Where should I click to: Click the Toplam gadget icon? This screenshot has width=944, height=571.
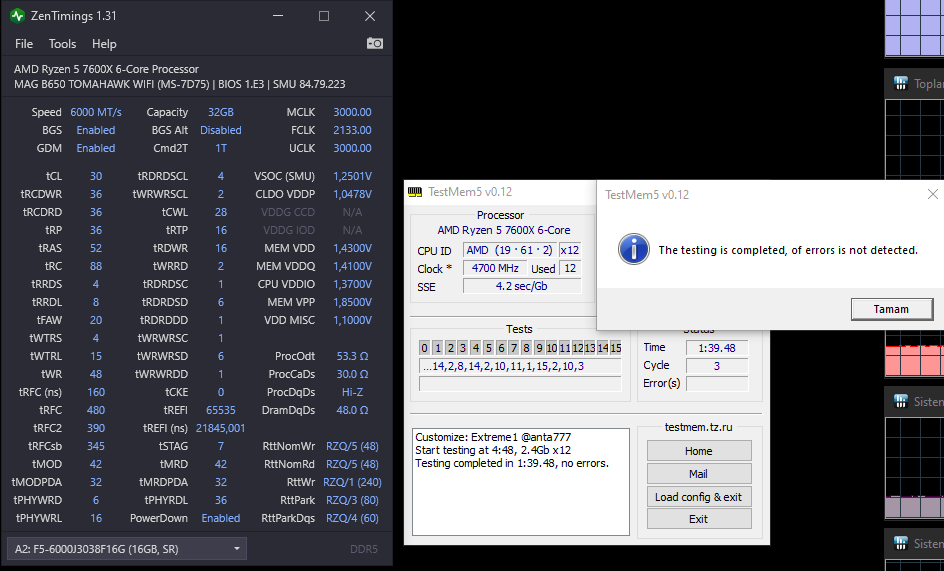coord(901,83)
